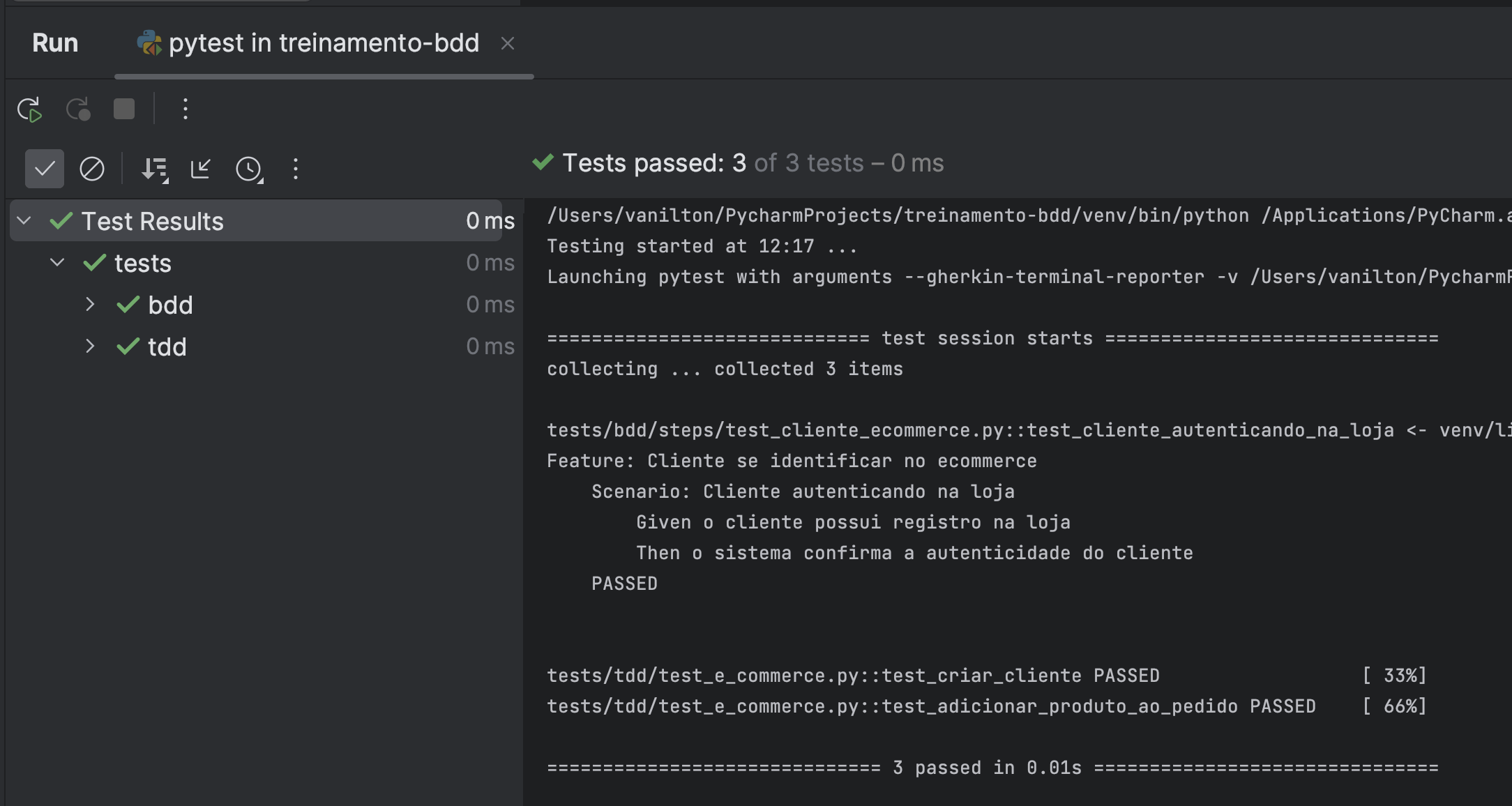Click Rerun Failed Tests icon
Viewport: 1512px width, 806px height.
coord(78,109)
